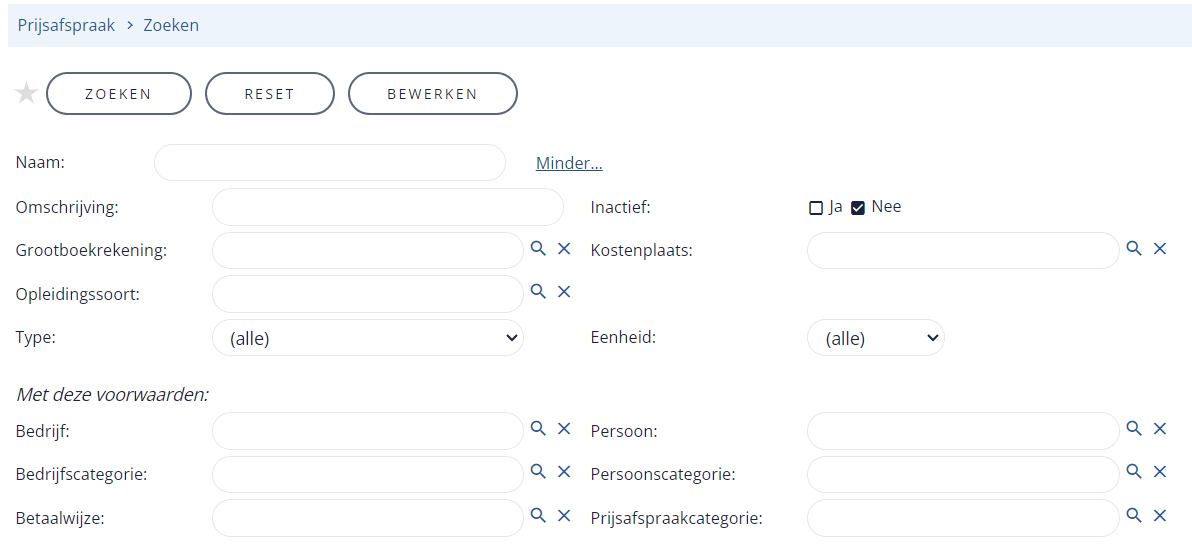Viewport: 1192px width, 550px height.
Task: Clear the Bedrijfscategorie field with X
Action: (564, 472)
